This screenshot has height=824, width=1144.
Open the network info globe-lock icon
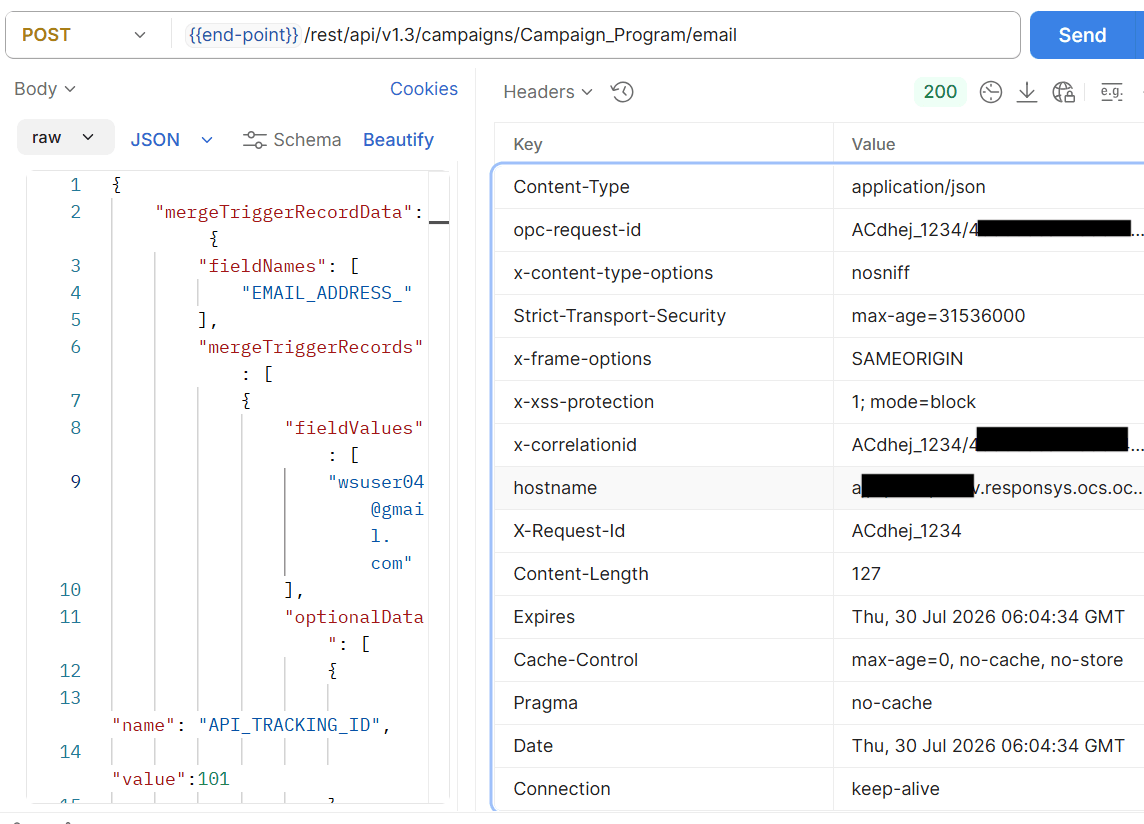1063,92
